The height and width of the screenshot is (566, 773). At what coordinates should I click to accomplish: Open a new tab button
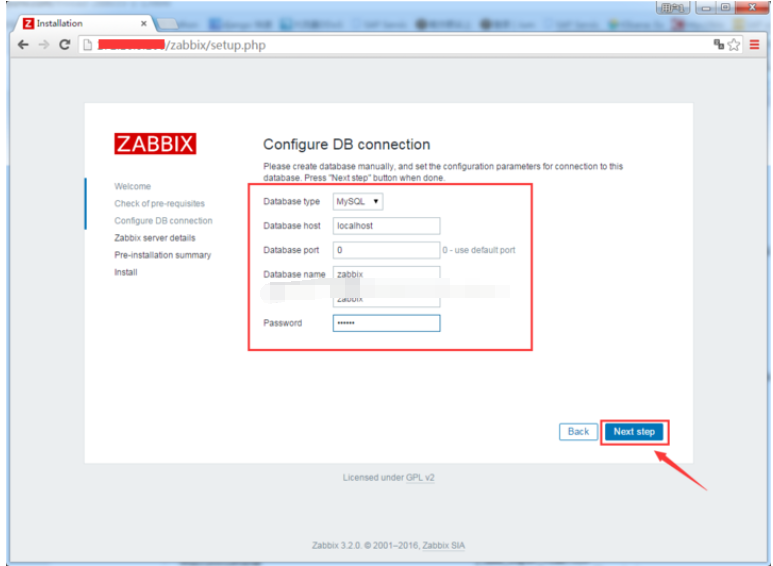click(167, 24)
